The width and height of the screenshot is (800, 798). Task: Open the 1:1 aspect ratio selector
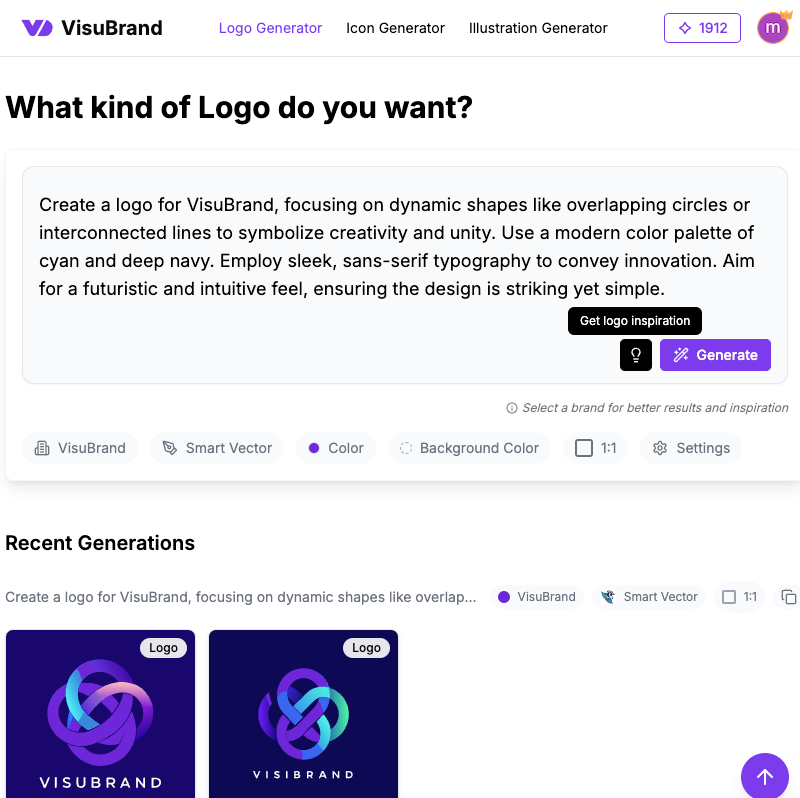pos(595,448)
